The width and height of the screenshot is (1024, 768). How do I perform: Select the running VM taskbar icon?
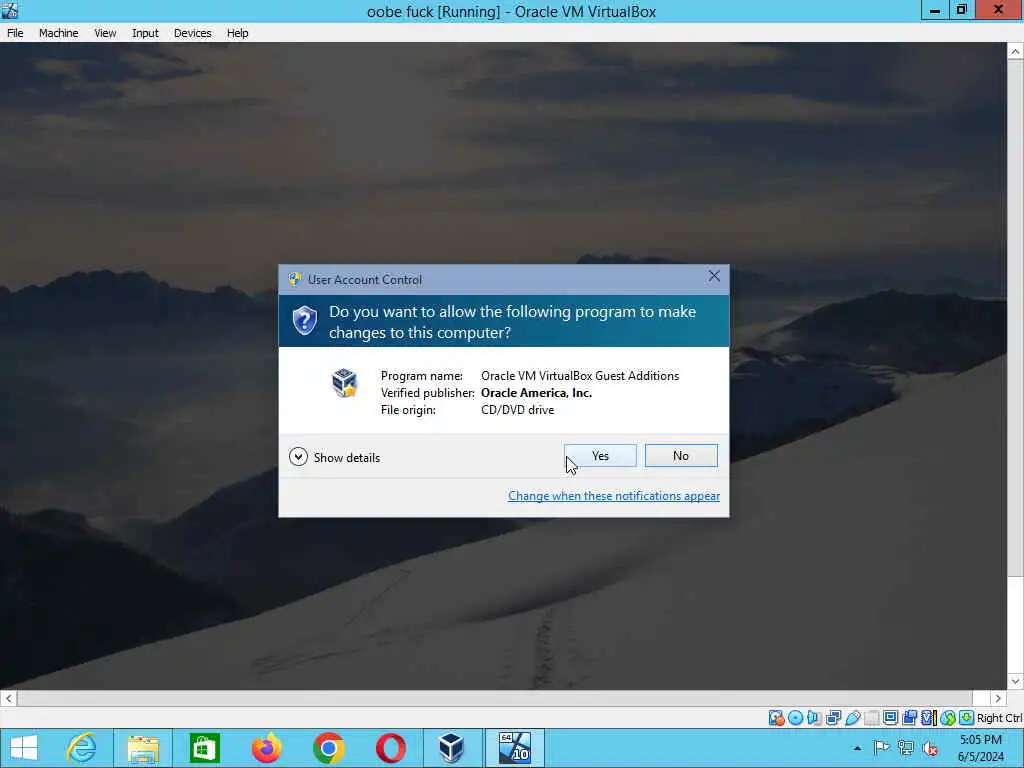514,748
